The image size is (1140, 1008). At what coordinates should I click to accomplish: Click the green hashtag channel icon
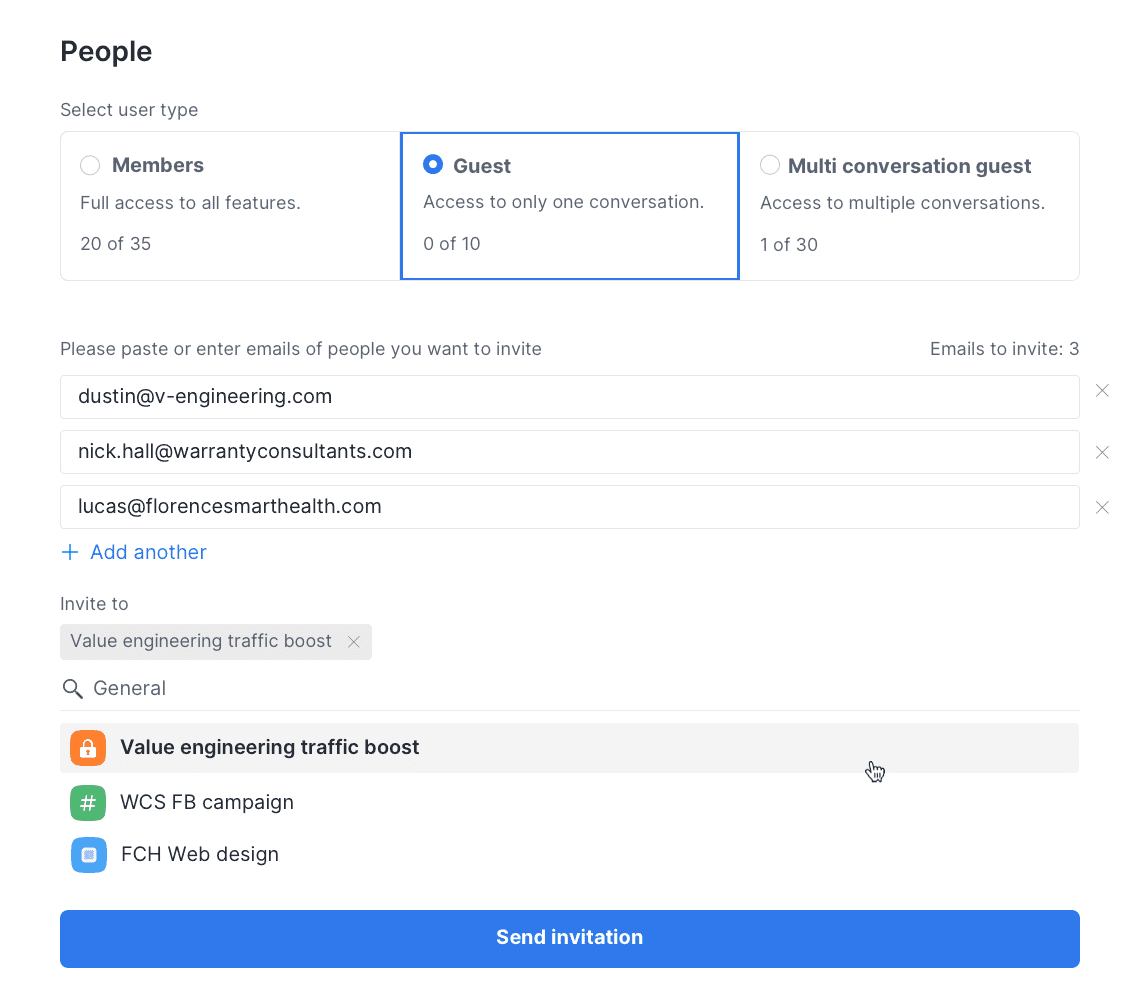pos(88,803)
